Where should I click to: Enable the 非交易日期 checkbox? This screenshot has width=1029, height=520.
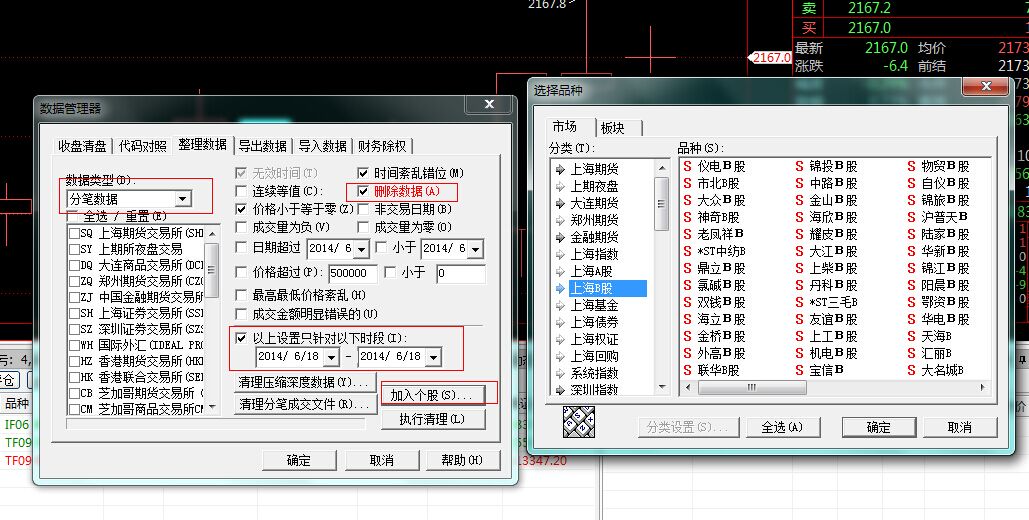[363, 209]
